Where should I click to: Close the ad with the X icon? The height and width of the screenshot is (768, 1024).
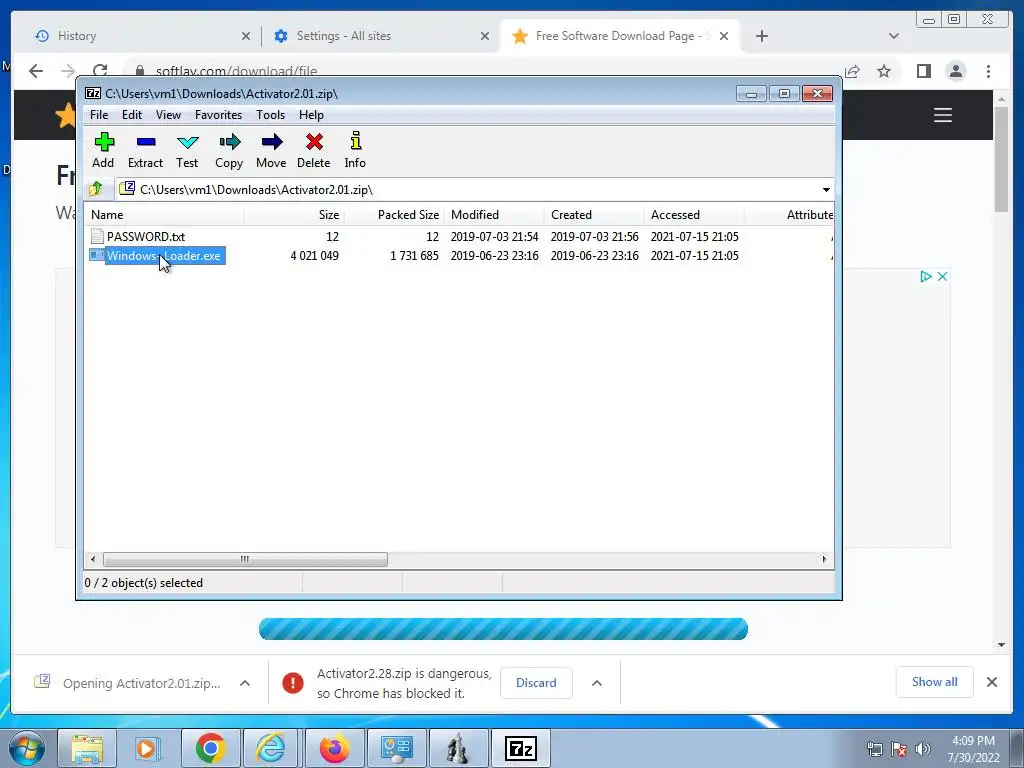[x=942, y=276]
